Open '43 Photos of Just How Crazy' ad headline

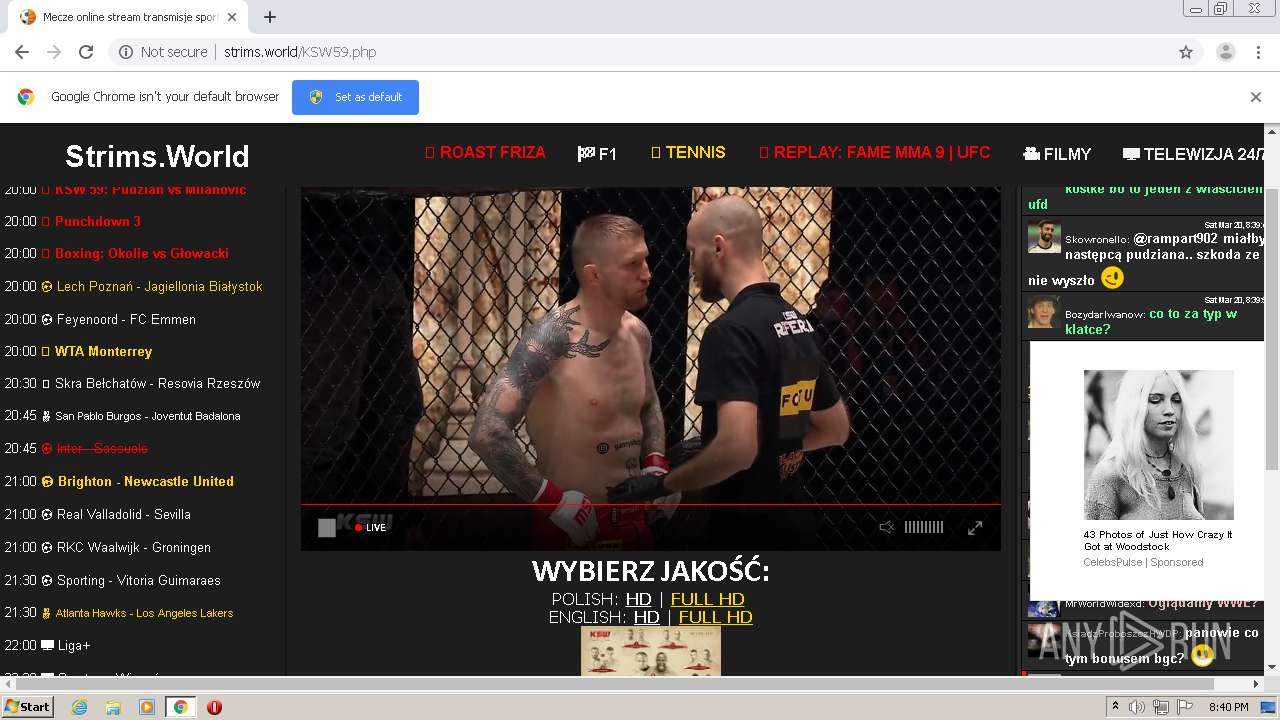pos(1158,540)
